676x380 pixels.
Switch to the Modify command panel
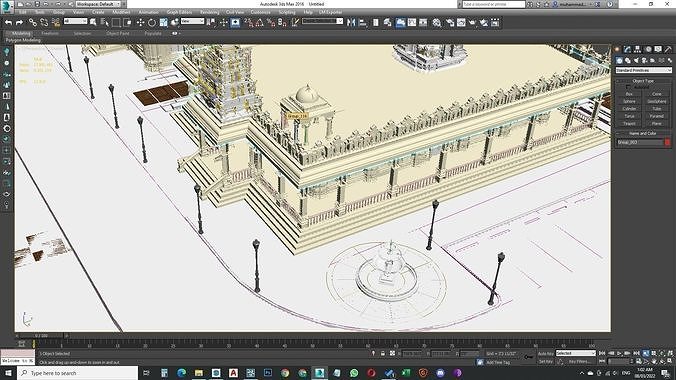coord(627,50)
